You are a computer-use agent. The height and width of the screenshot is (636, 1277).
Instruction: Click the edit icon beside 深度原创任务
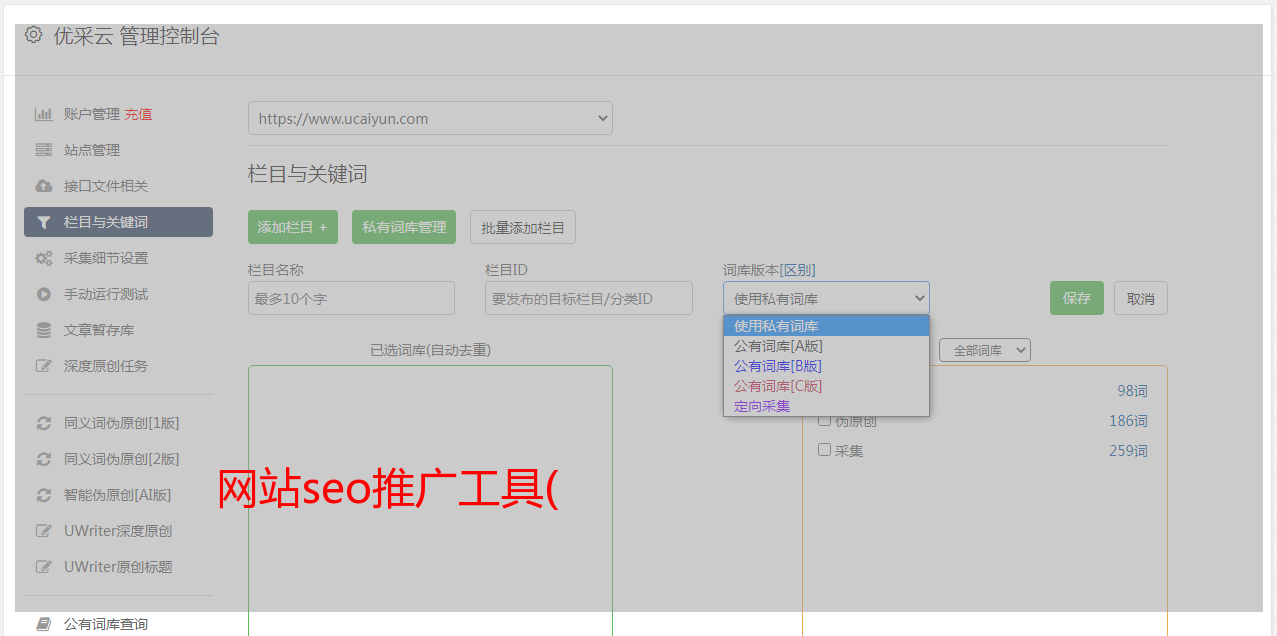[44, 366]
